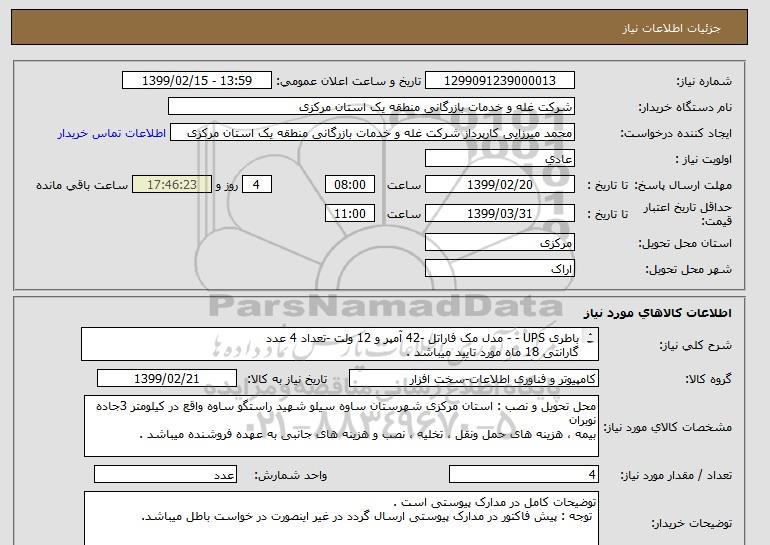Click remaining time countdown 17:46:23
Screen dimensions: 770x545
[x=172, y=185]
